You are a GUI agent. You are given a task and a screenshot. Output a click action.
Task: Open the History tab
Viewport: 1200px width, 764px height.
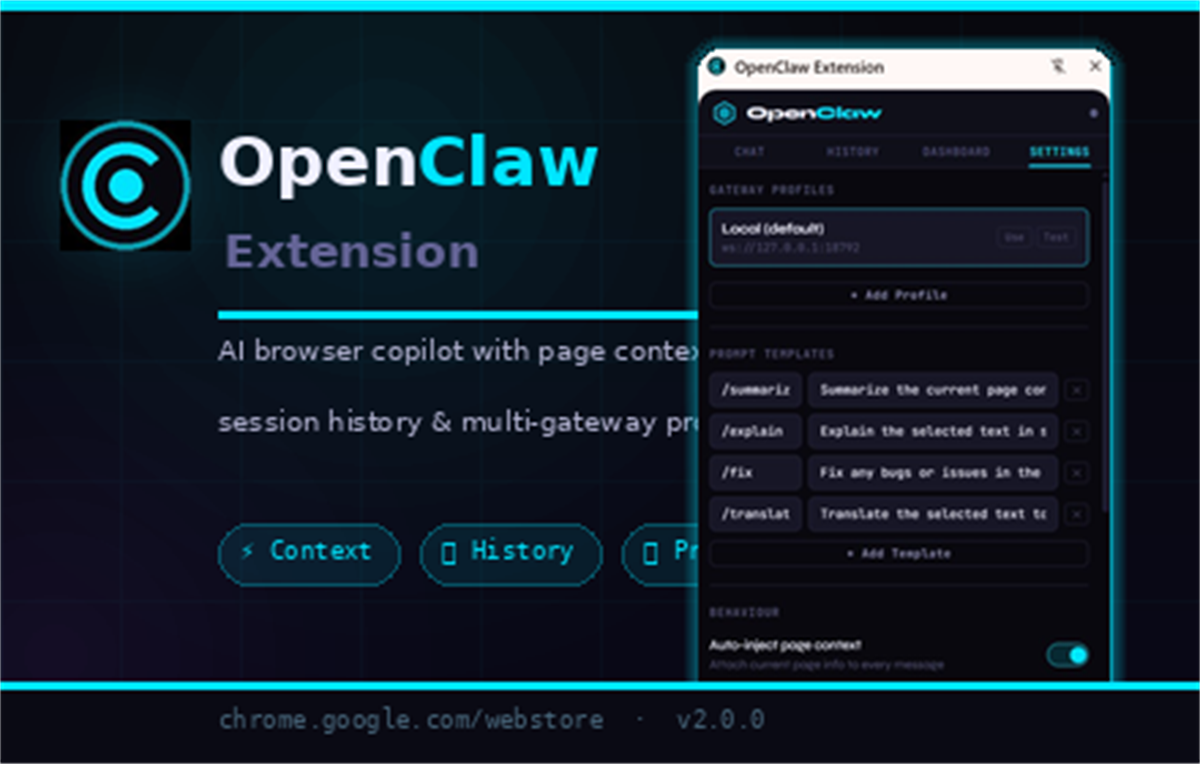[853, 152]
